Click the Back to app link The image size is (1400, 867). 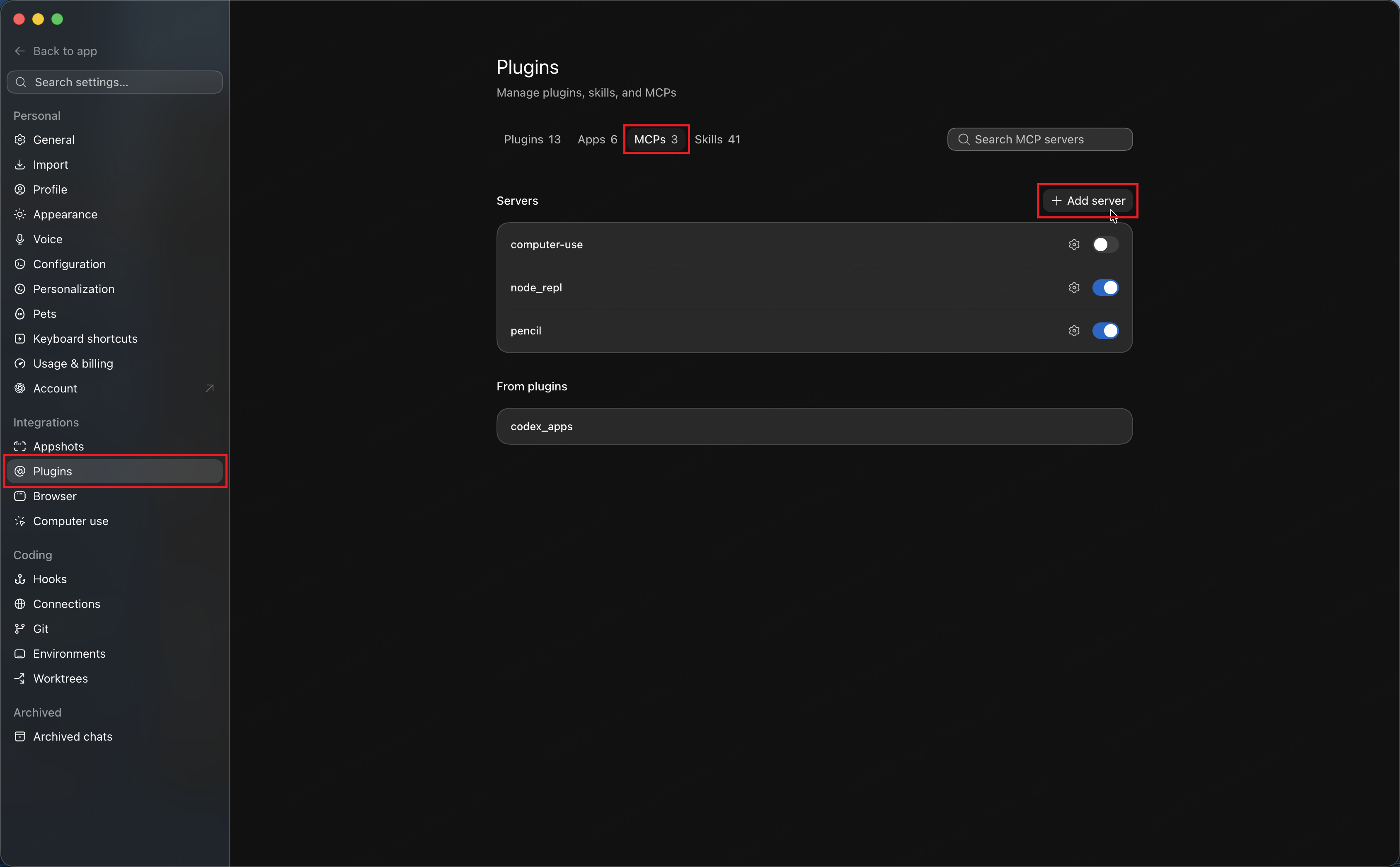click(56, 51)
